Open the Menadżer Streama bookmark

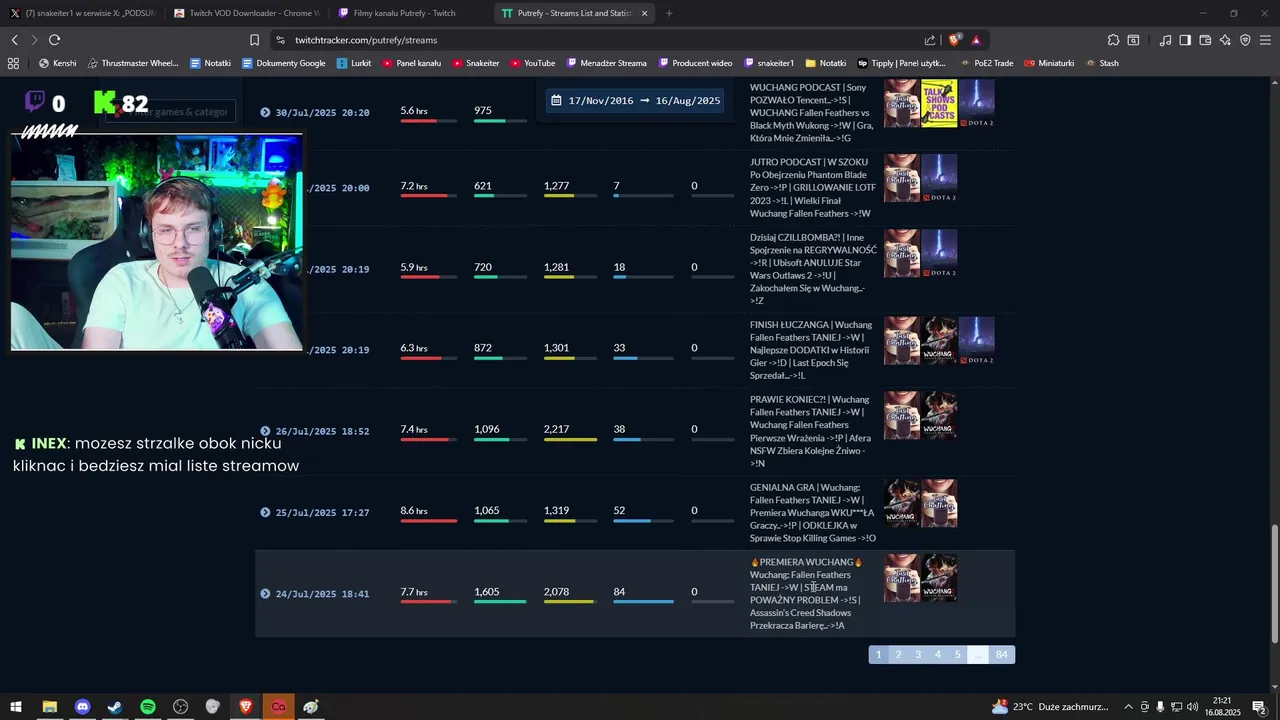pos(605,63)
